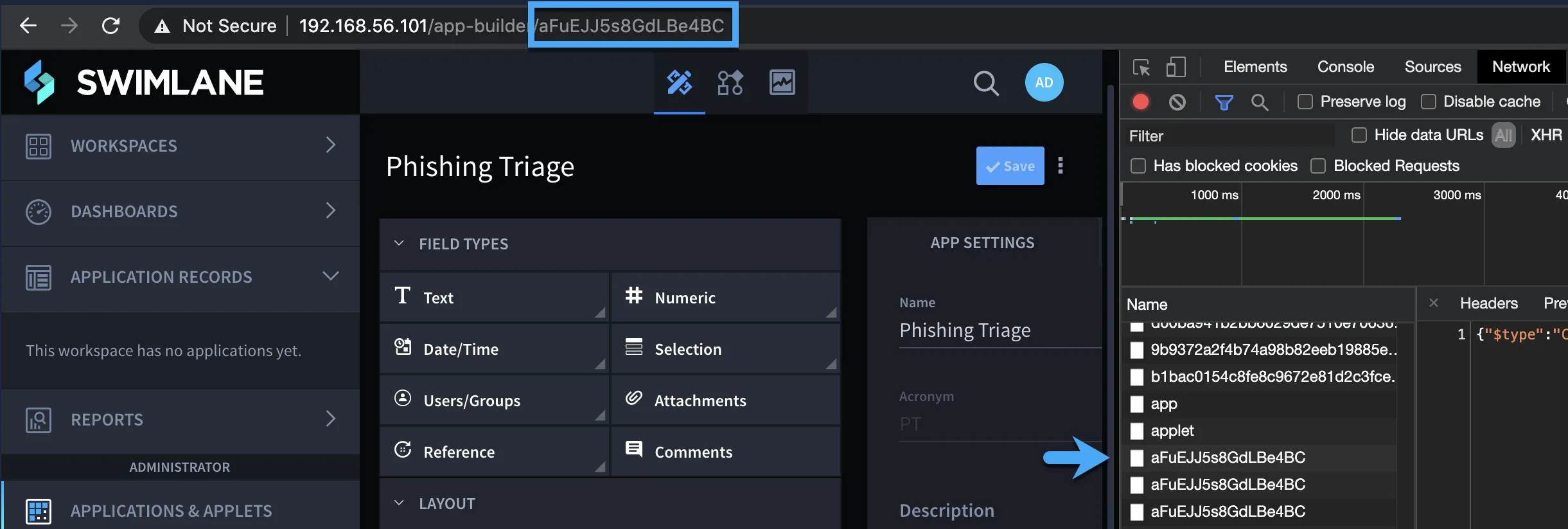Toggle DevTools device toolbar icon
The image size is (1568, 529).
tap(1176, 67)
